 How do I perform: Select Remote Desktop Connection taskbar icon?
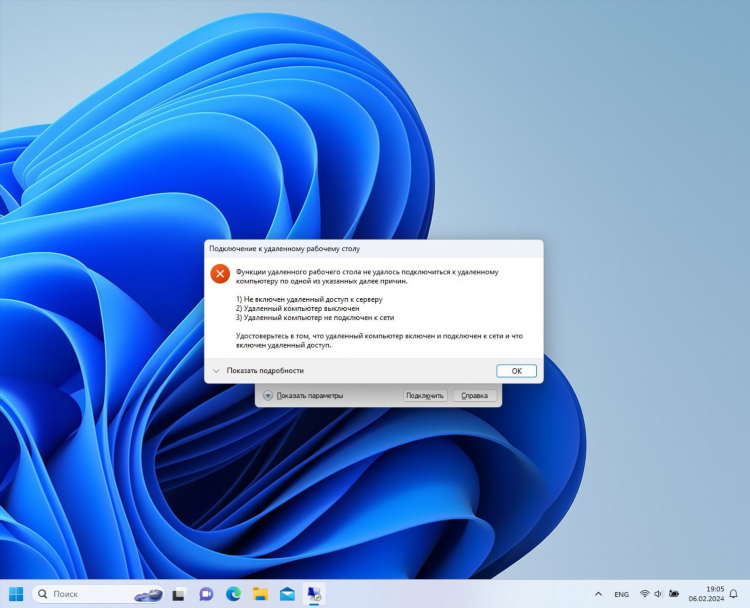314,594
